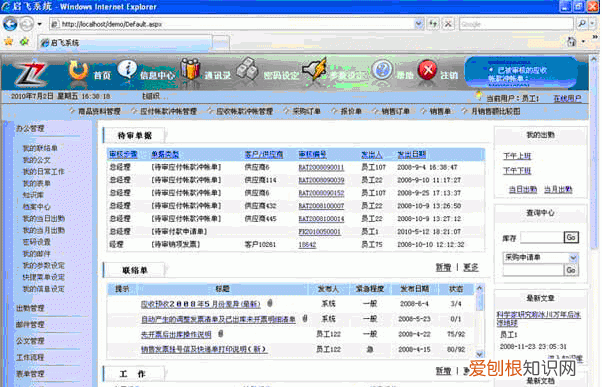Click the 下午上班 attendance link
The height and width of the screenshot is (387, 602).
click(517, 156)
